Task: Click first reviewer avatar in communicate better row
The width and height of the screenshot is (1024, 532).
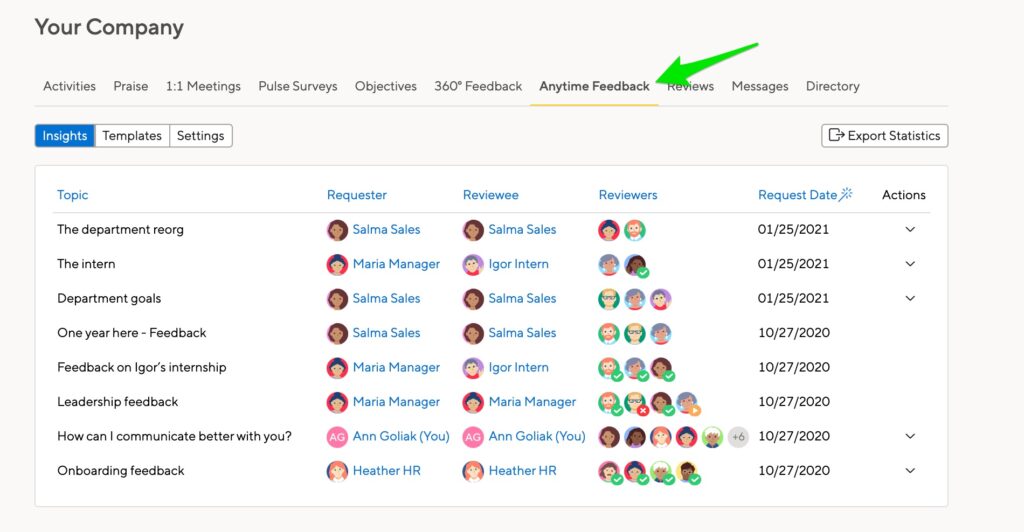Action: (609, 437)
